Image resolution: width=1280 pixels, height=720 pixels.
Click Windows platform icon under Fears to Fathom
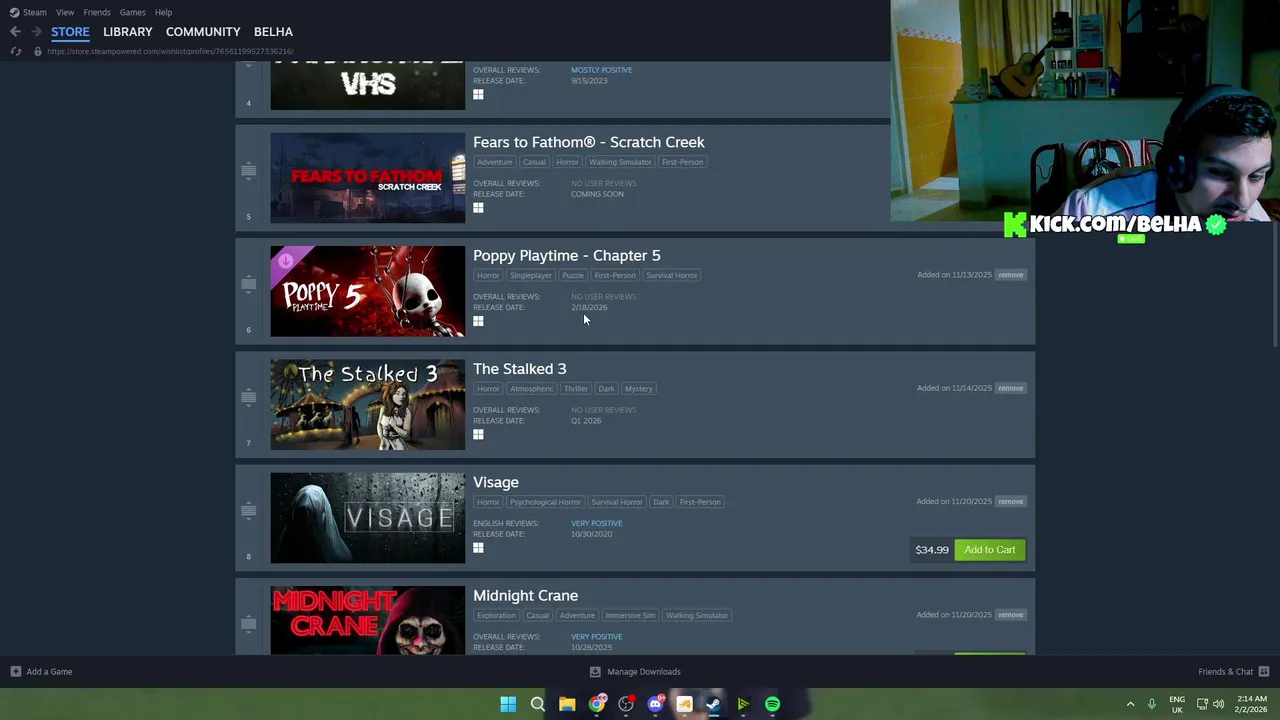pyautogui.click(x=478, y=208)
